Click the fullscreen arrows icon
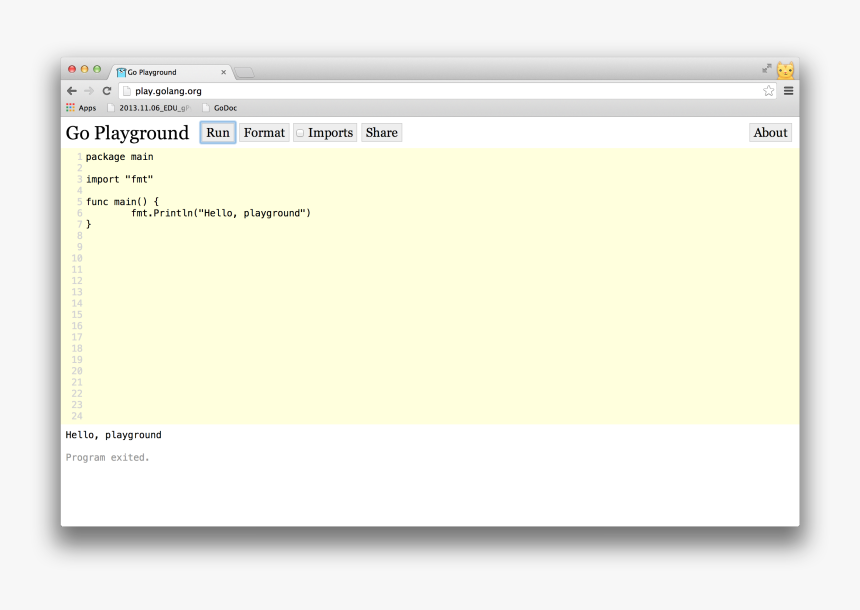 pos(767,68)
